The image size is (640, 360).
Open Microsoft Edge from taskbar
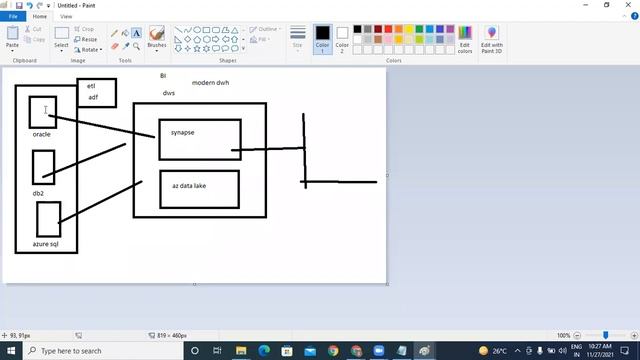[264, 351]
